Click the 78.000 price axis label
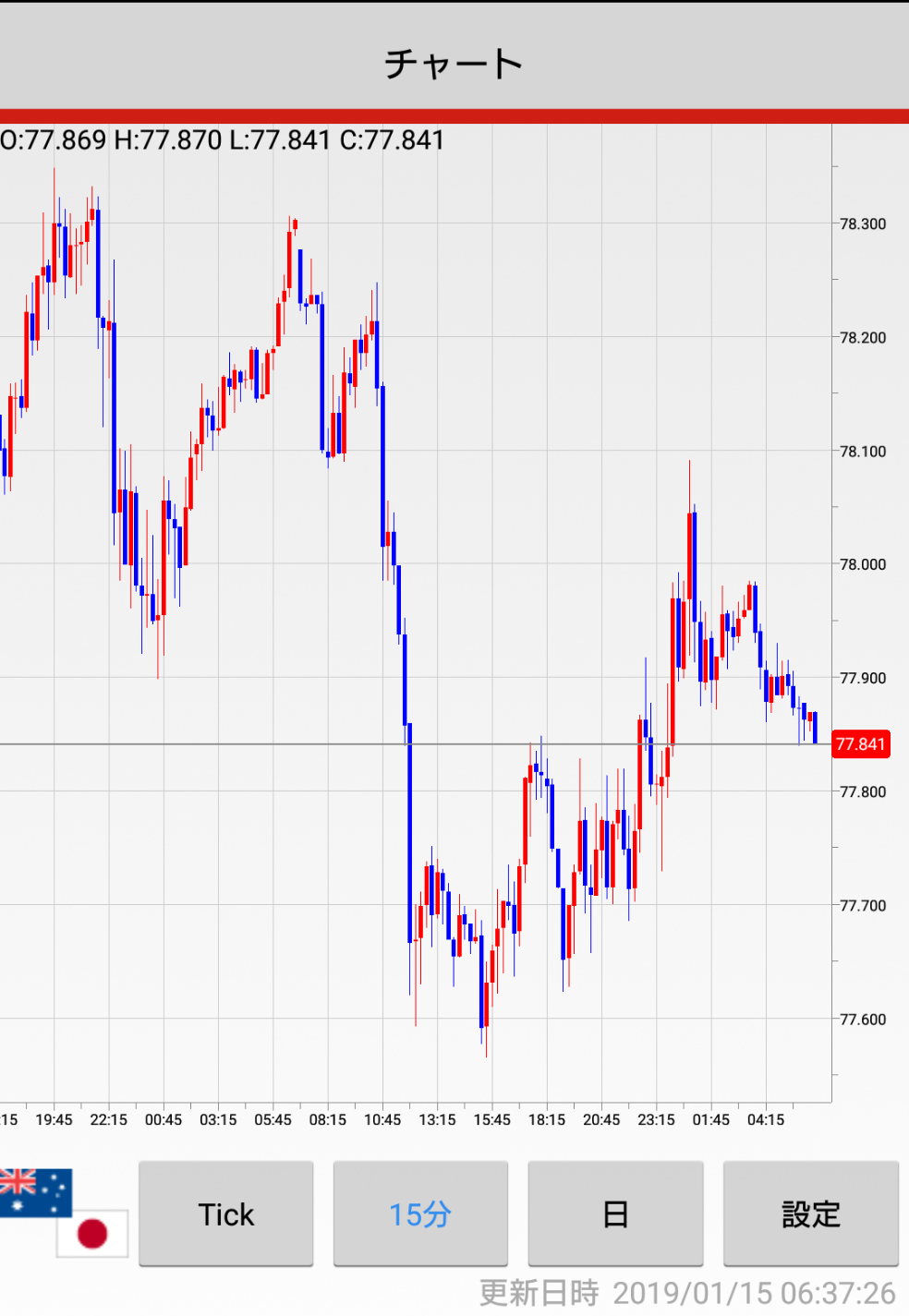This screenshot has width=909, height=1316. pyautogui.click(x=863, y=564)
